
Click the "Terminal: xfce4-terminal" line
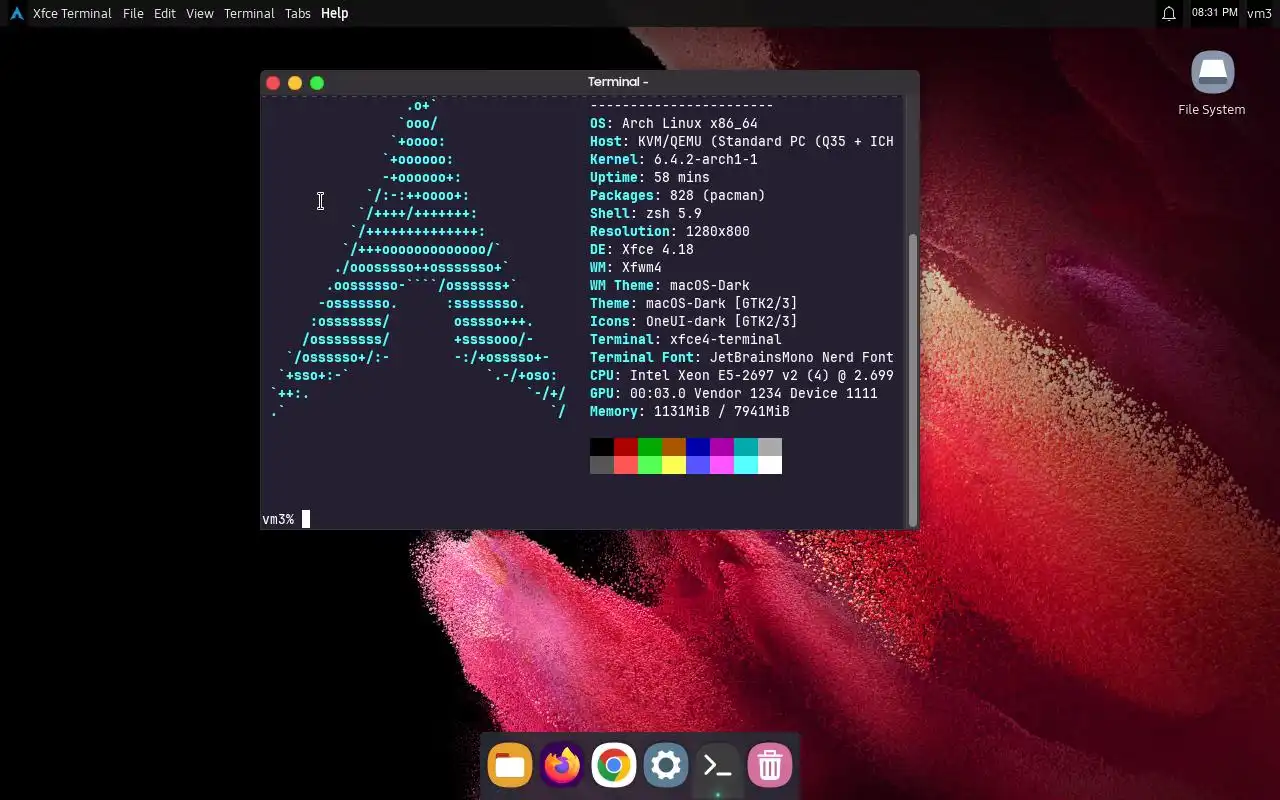click(686, 340)
